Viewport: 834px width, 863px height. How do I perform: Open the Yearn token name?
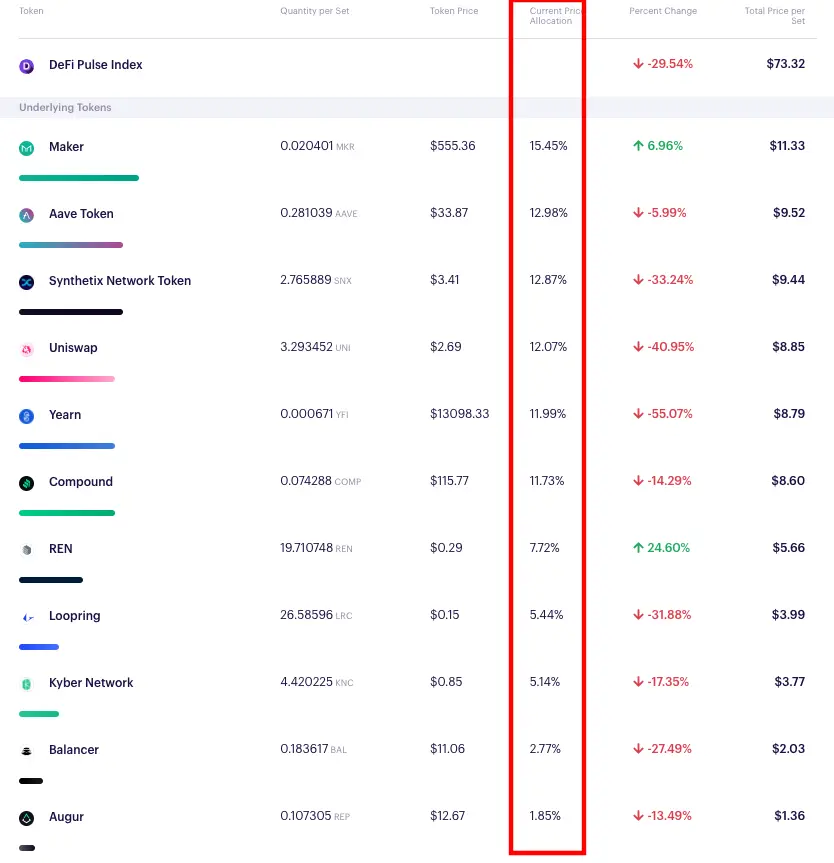[65, 414]
